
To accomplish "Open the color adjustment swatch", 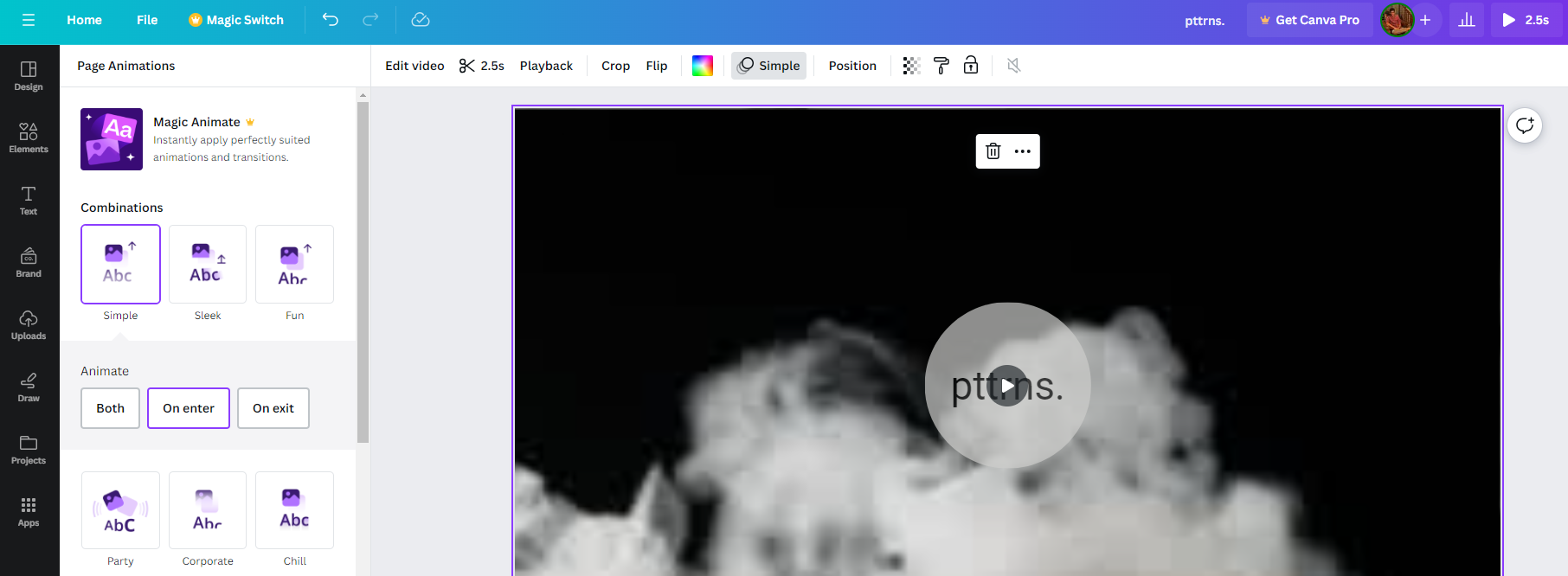I will 703,66.
